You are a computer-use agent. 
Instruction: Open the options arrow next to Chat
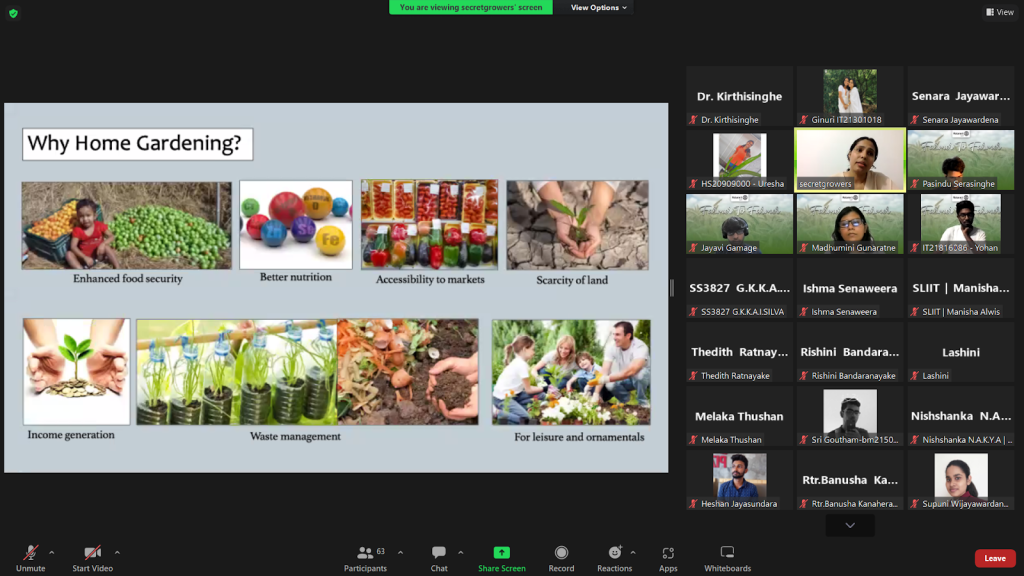(x=461, y=552)
